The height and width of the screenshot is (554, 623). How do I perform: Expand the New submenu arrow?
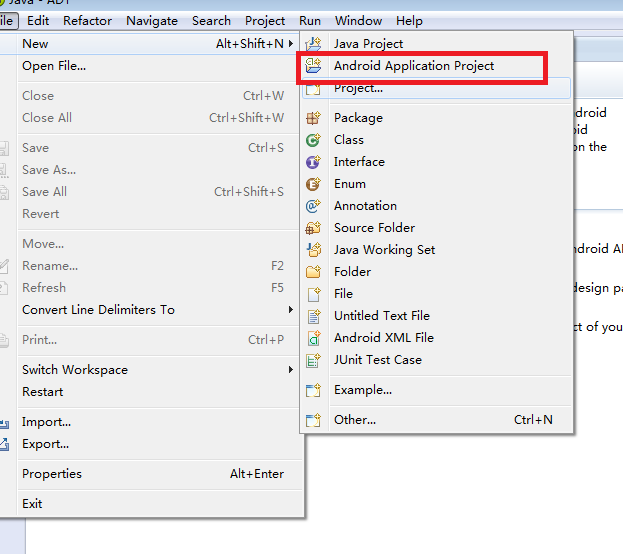click(x=291, y=43)
